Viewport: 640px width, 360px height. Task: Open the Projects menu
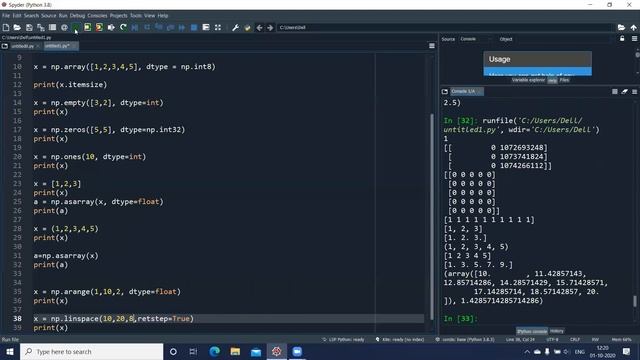119,16
